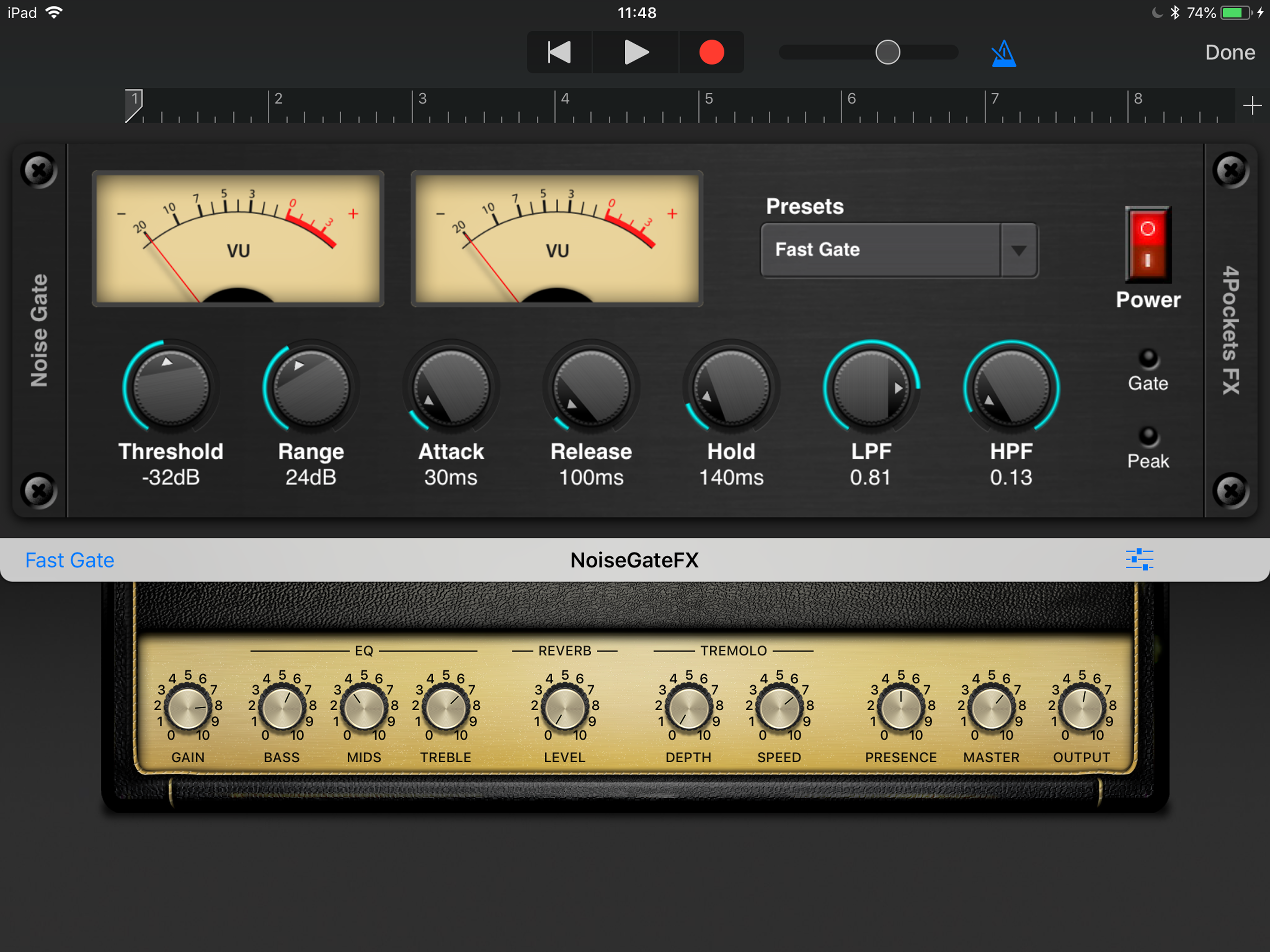
Task: Click the Gate indicator LED
Action: pos(1148,358)
